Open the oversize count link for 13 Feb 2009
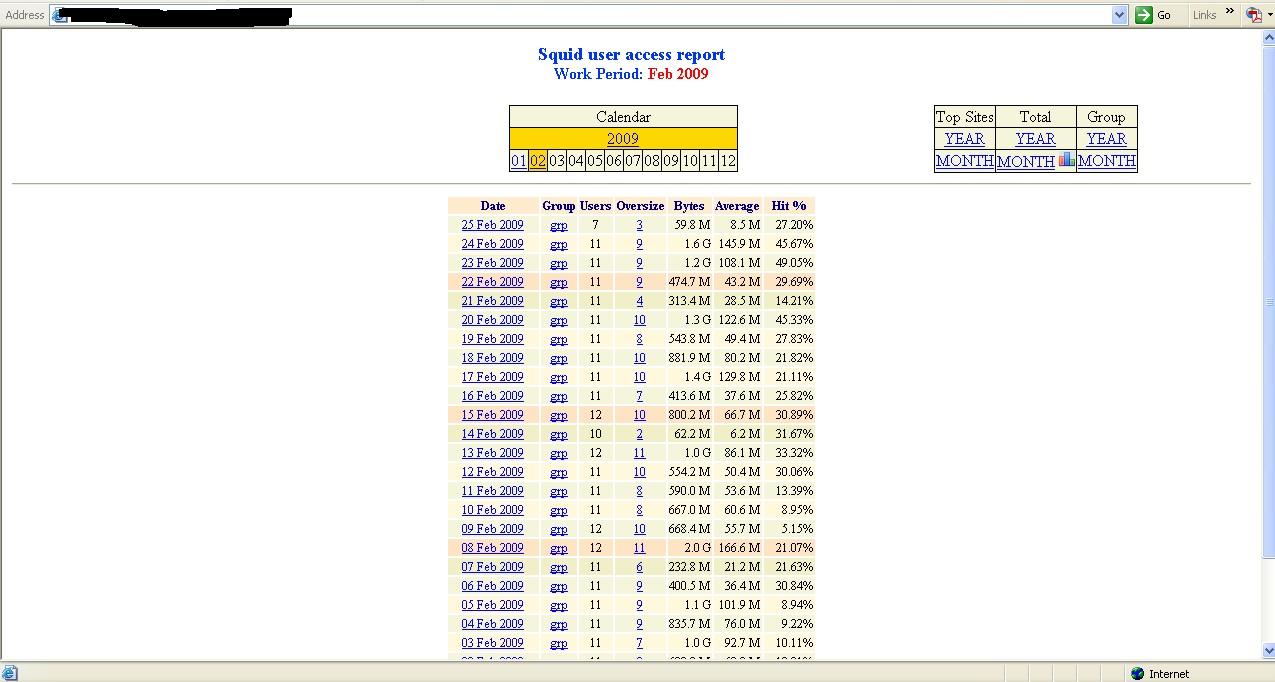 [x=639, y=453]
